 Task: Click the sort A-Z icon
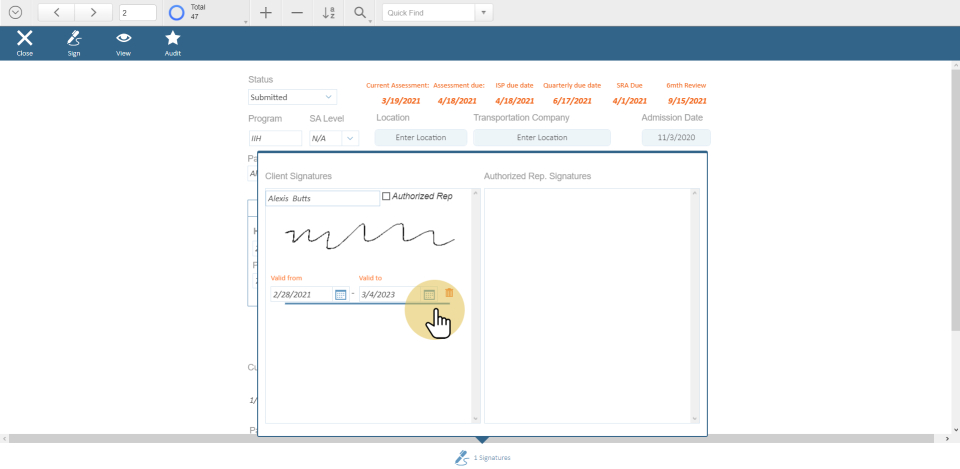pos(329,13)
